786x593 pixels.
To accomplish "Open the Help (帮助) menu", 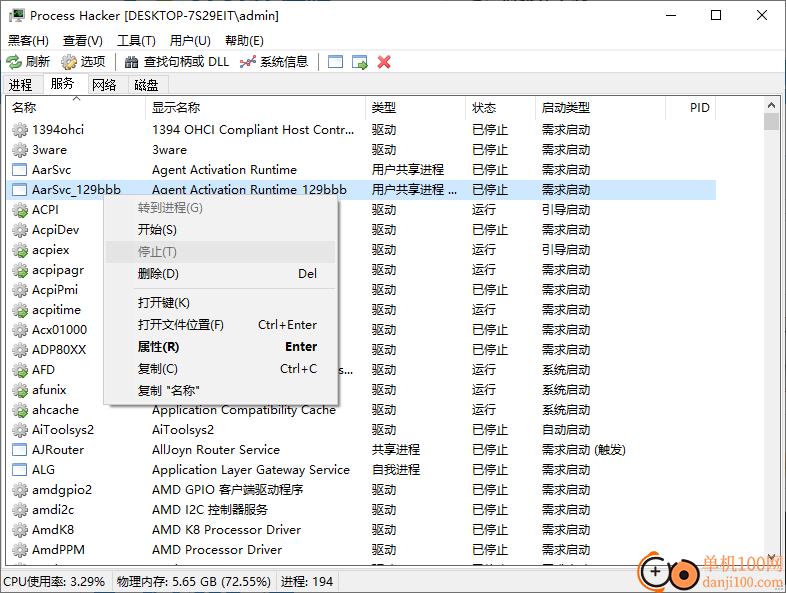I will pos(244,41).
